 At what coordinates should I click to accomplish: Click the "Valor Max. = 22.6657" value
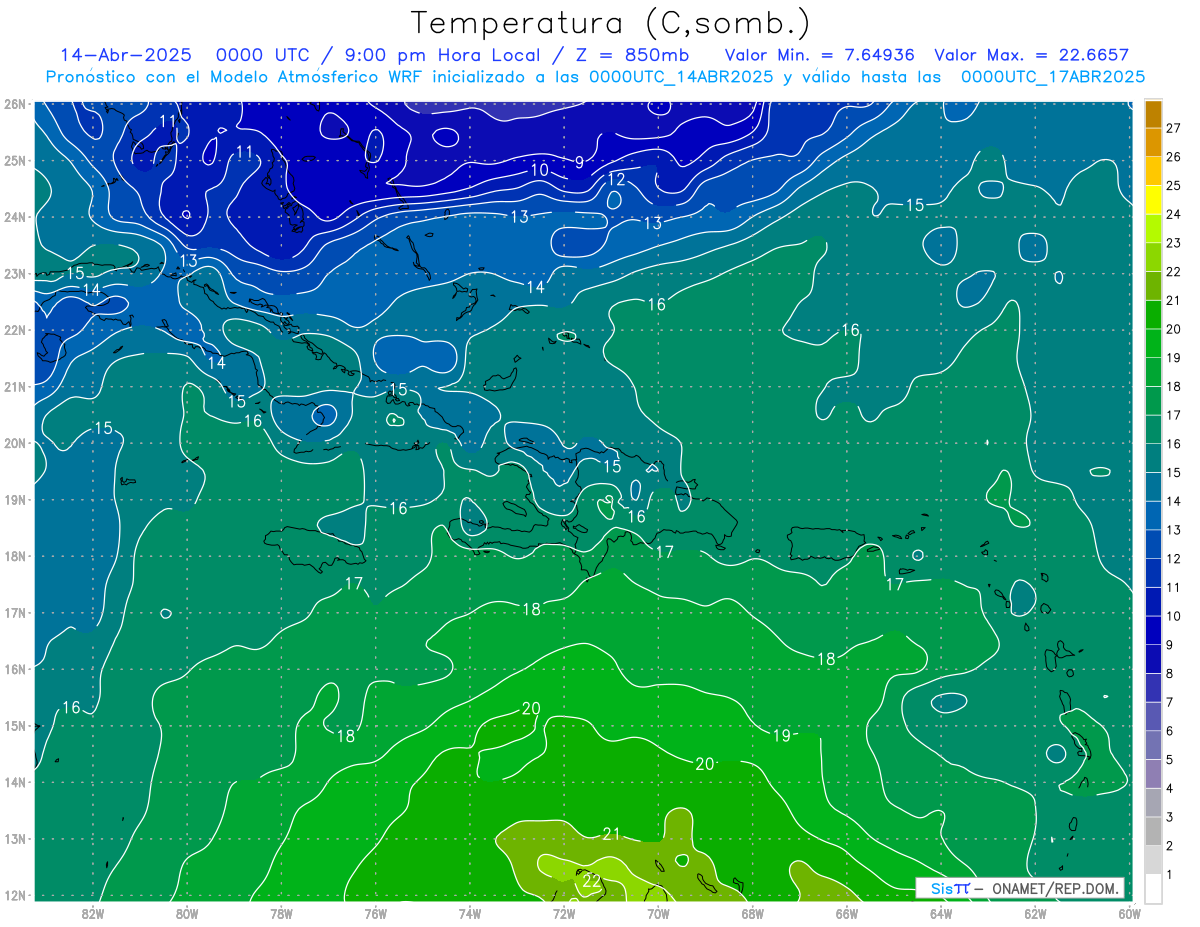click(1031, 55)
